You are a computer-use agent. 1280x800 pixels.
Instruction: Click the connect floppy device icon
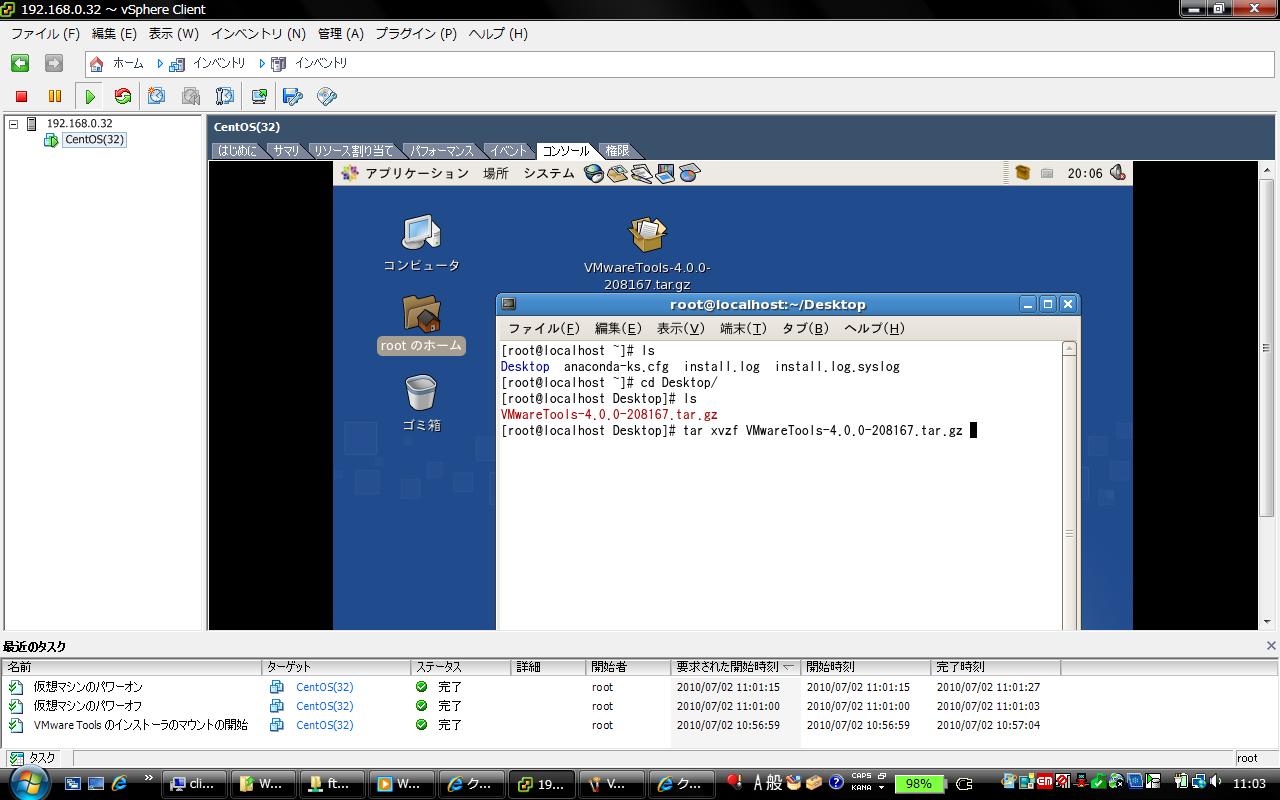click(x=293, y=96)
